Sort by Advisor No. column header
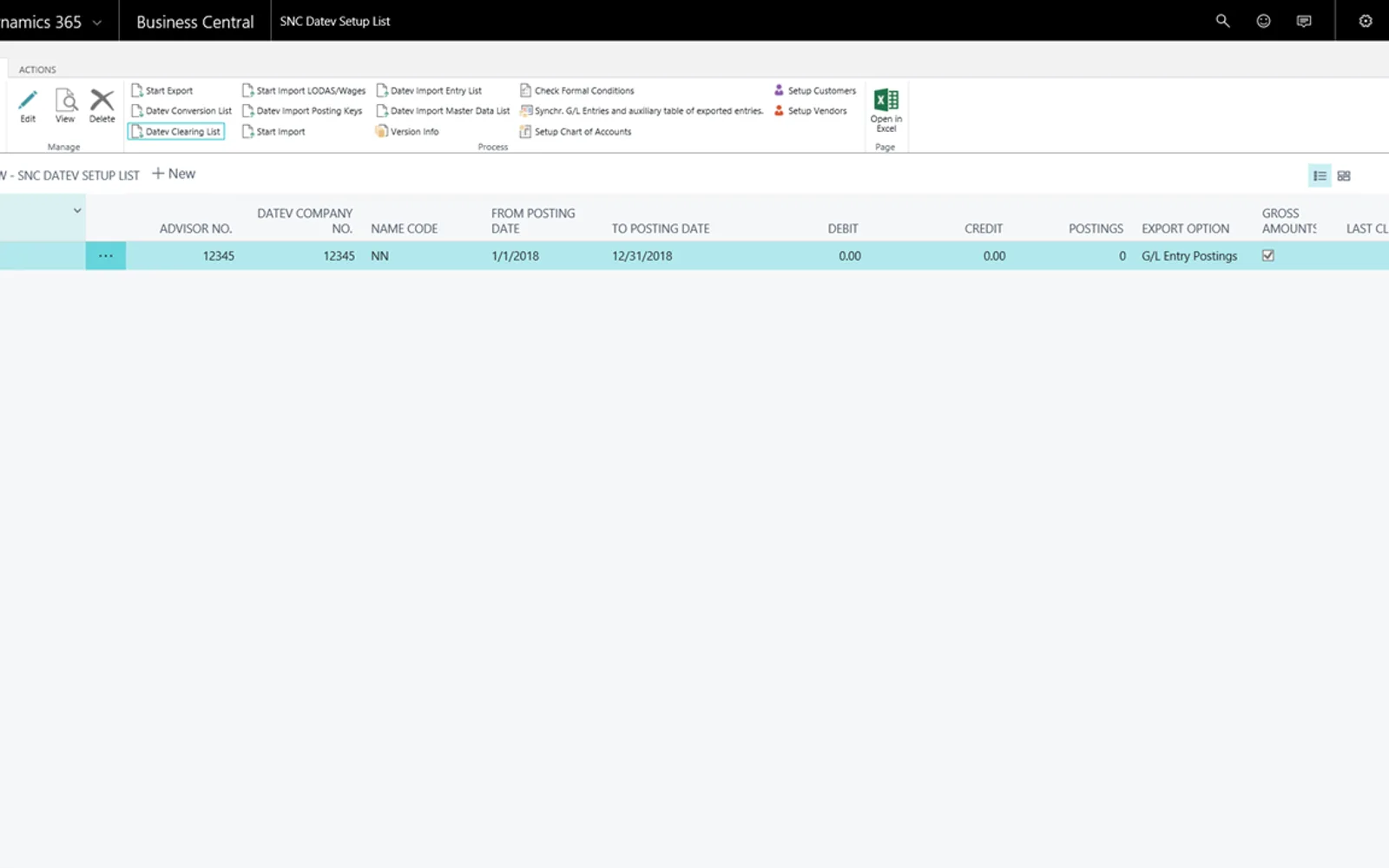The width and height of the screenshot is (1389, 868). pyautogui.click(x=195, y=228)
